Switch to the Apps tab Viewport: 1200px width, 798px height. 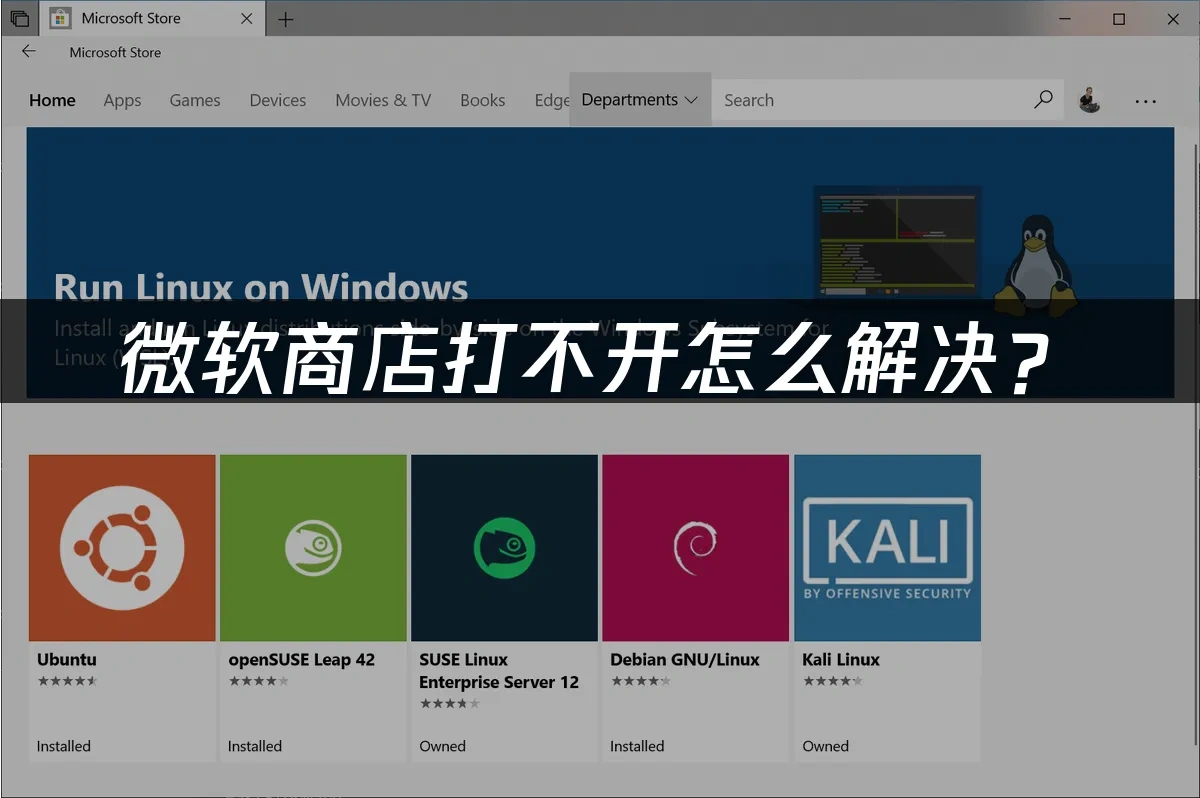pyautogui.click(x=122, y=100)
